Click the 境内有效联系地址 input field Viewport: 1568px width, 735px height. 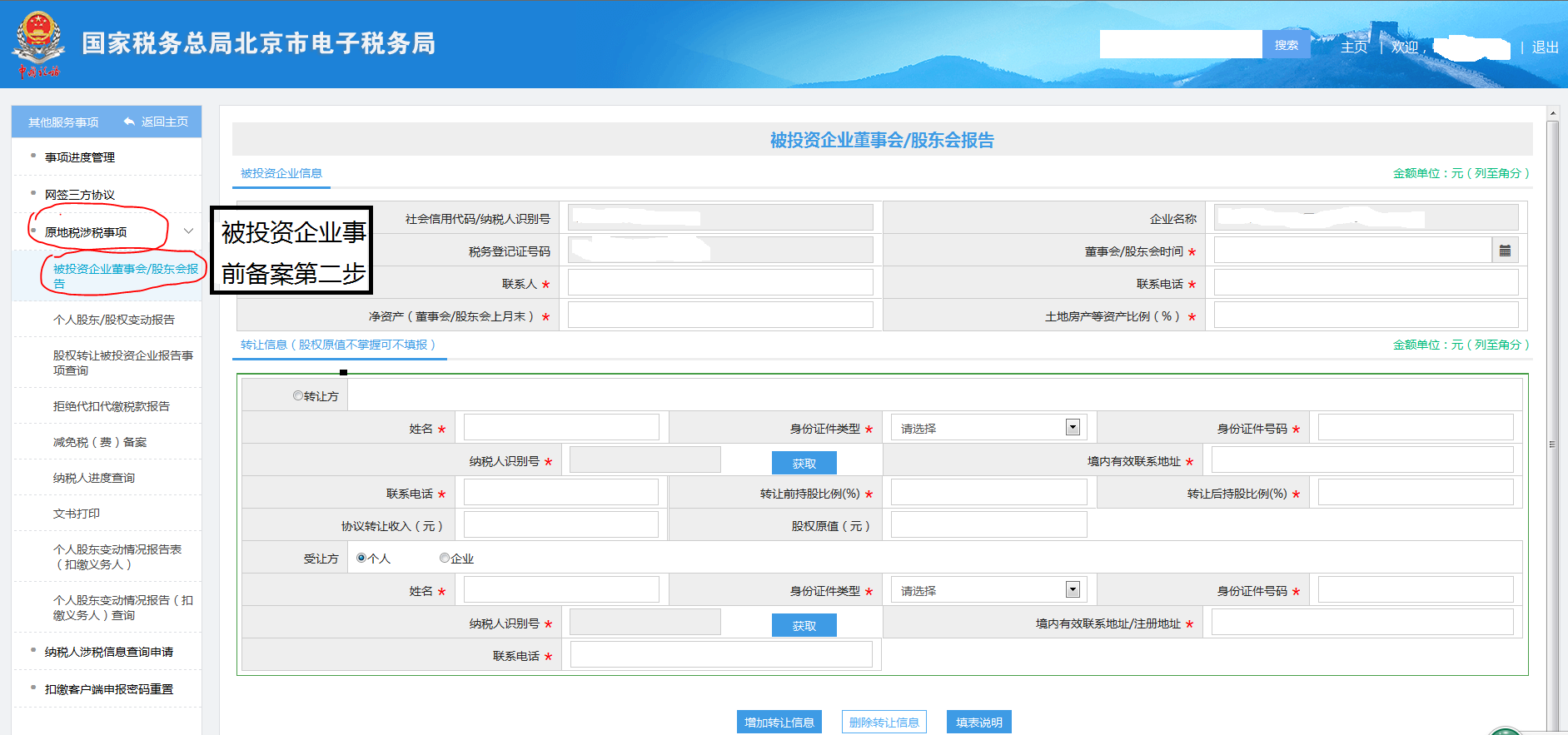click(1362, 460)
